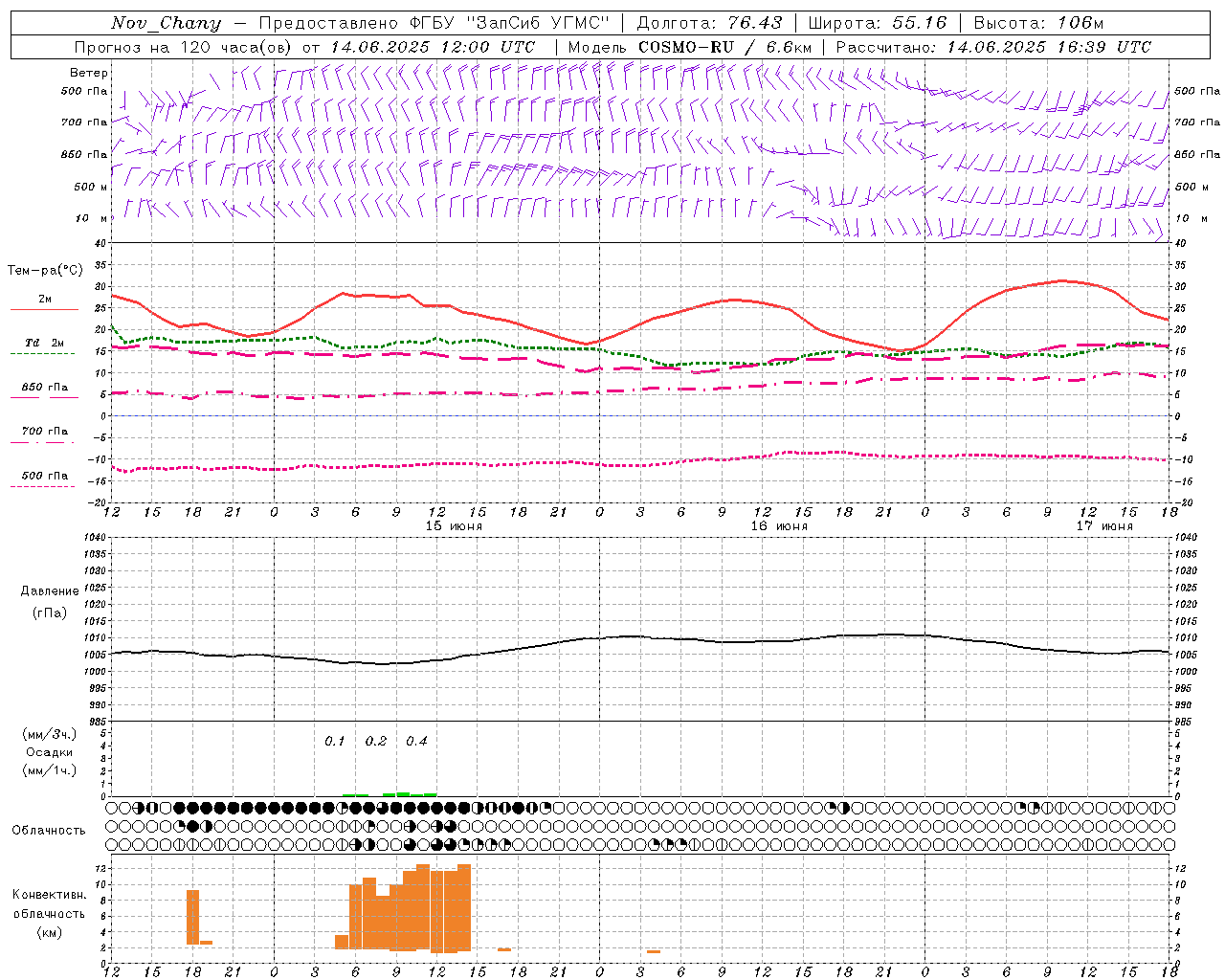Click the 0.2 precipitation value
Screen dimensions: 1225x980
click(x=376, y=741)
